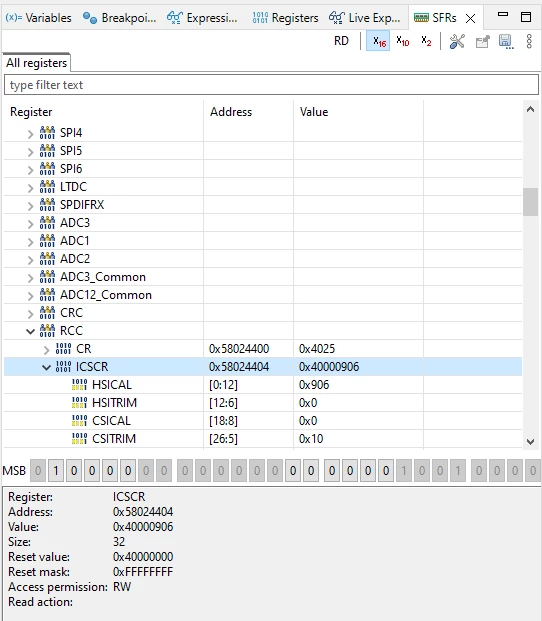Click the HSITRIM bitfield icon
The width and height of the screenshot is (542, 621).
pyautogui.click(x=79, y=403)
